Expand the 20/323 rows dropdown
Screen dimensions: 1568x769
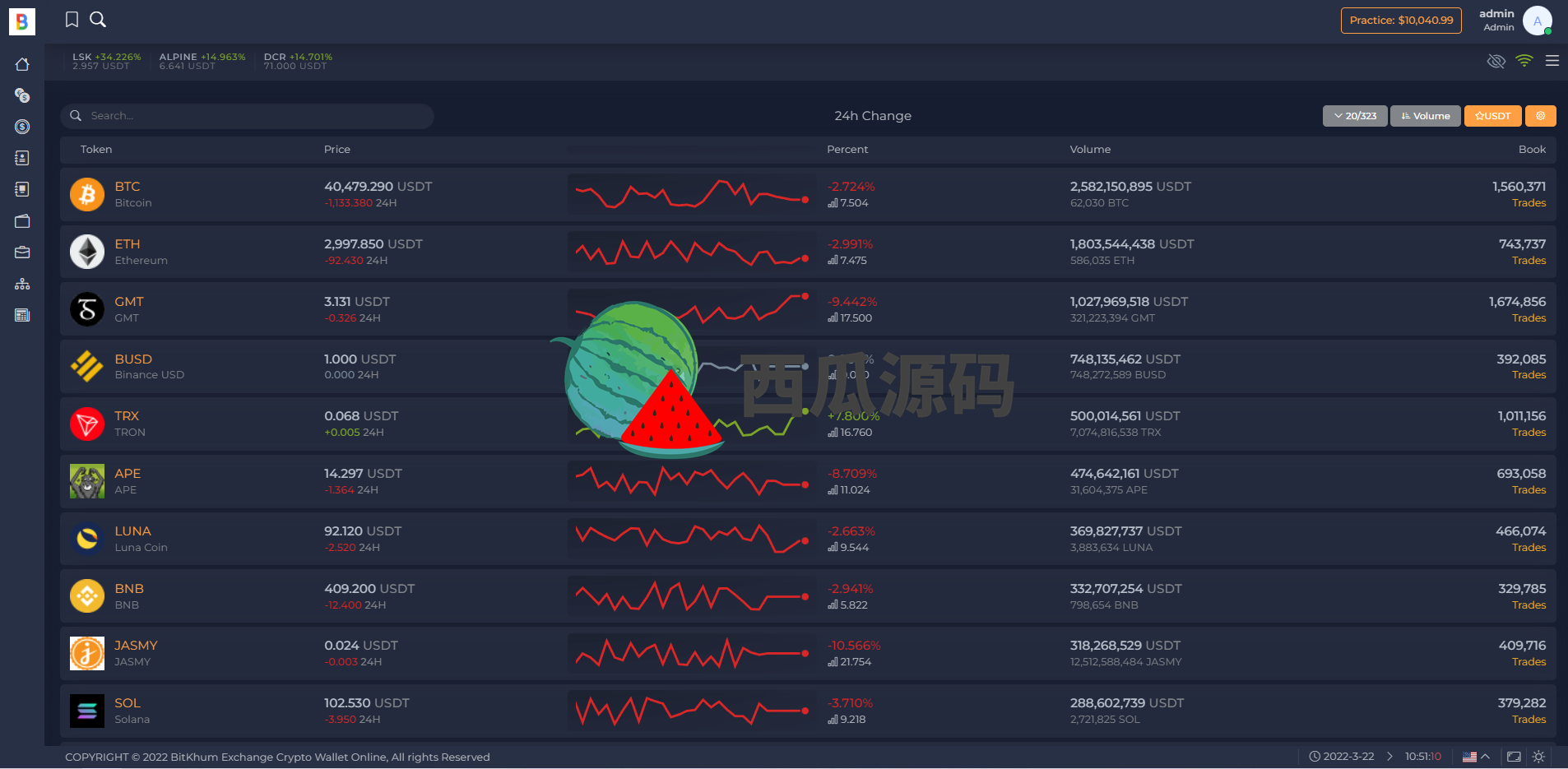pos(1355,116)
